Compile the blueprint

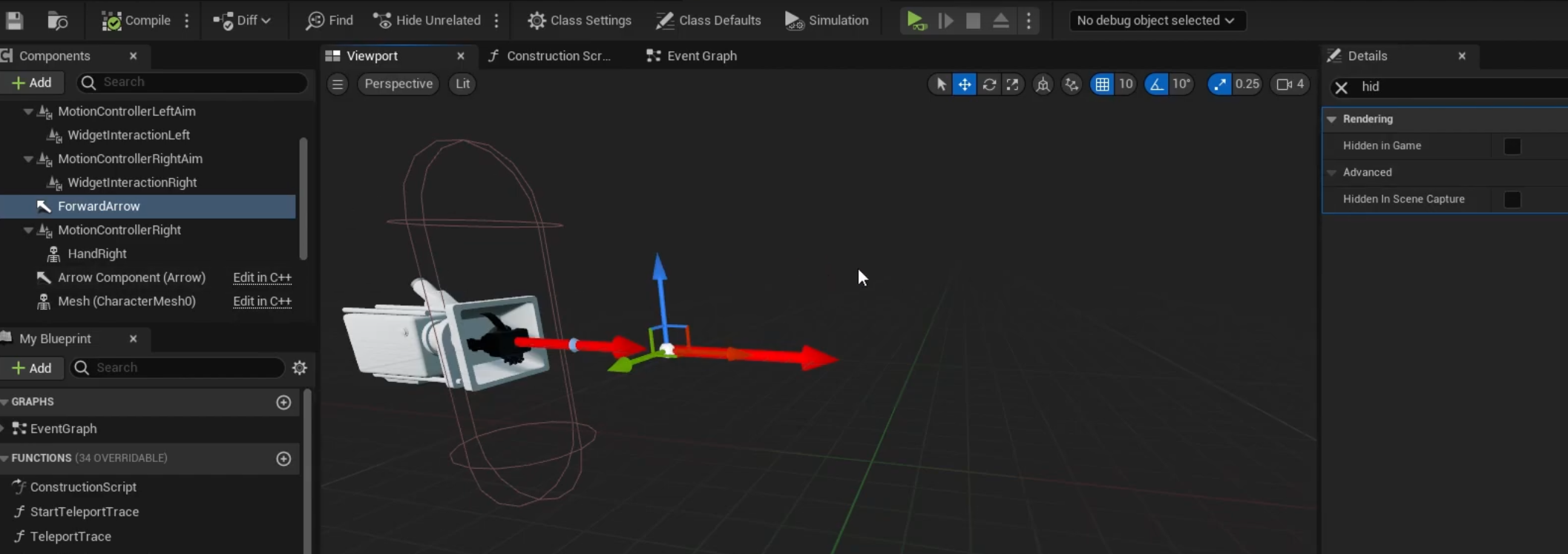click(x=136, y=20)
